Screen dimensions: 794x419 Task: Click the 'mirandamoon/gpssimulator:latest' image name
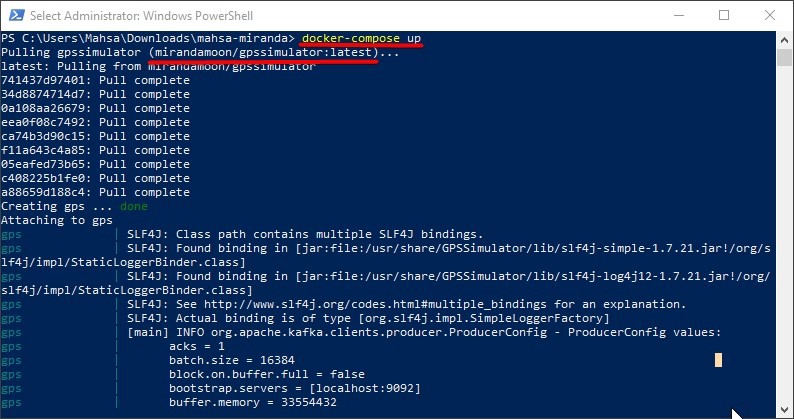266,53
